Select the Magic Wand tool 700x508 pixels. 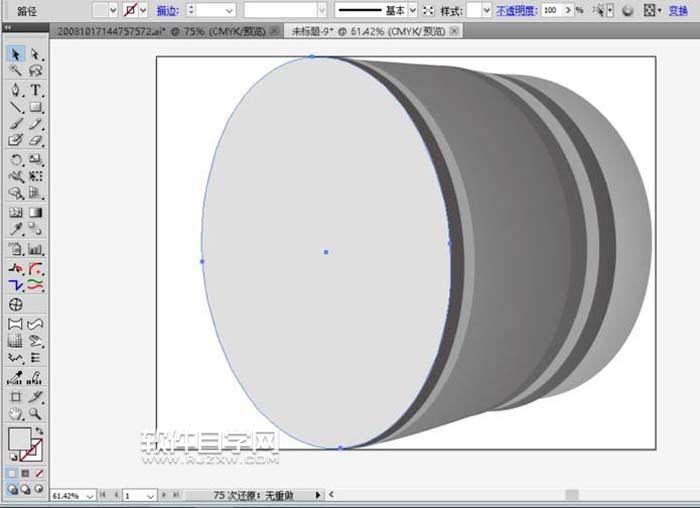(16, 71)
